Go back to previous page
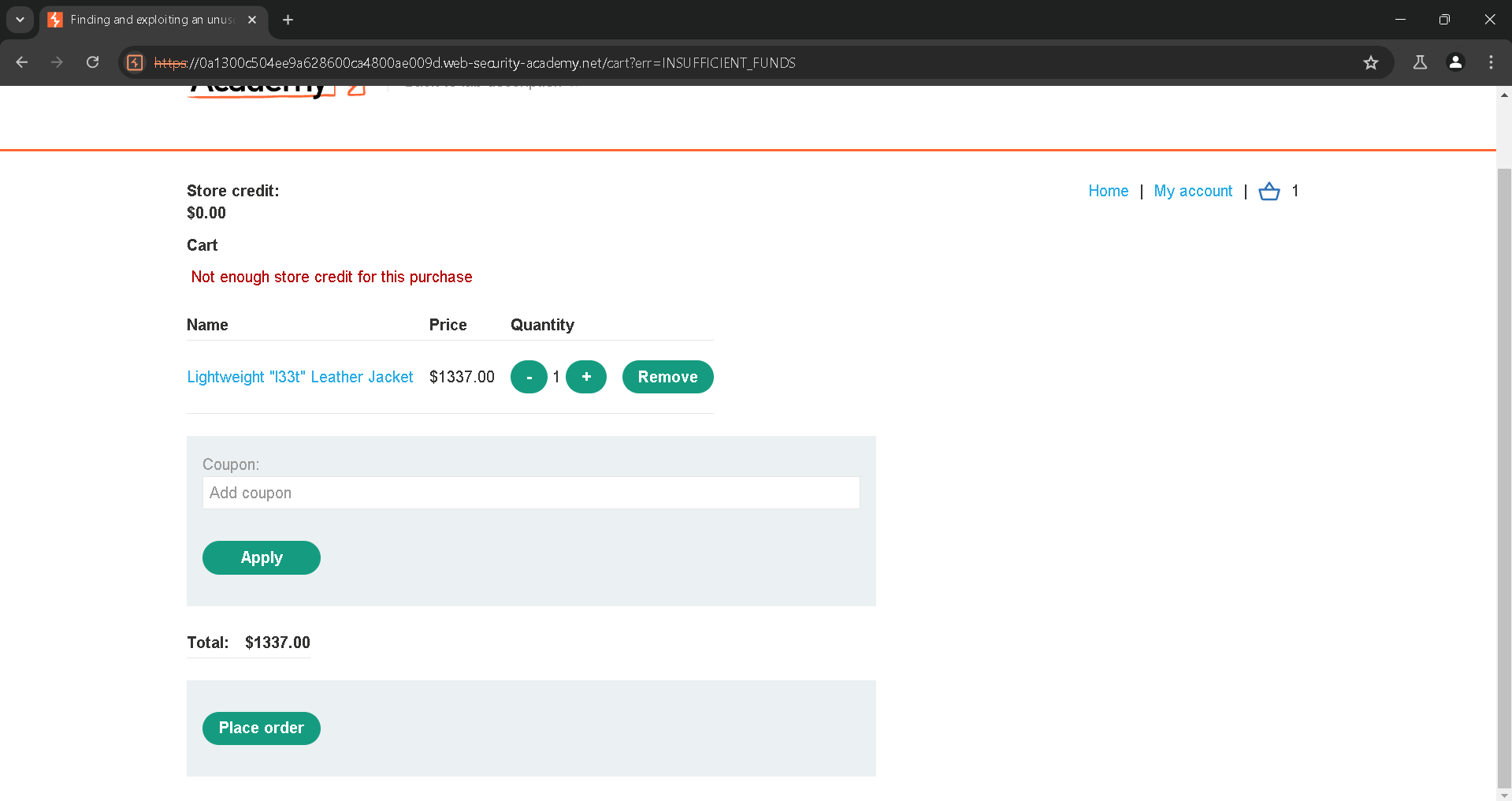Image resolution: width=1512 pixels, height=801 pixels. click(22, 62)
